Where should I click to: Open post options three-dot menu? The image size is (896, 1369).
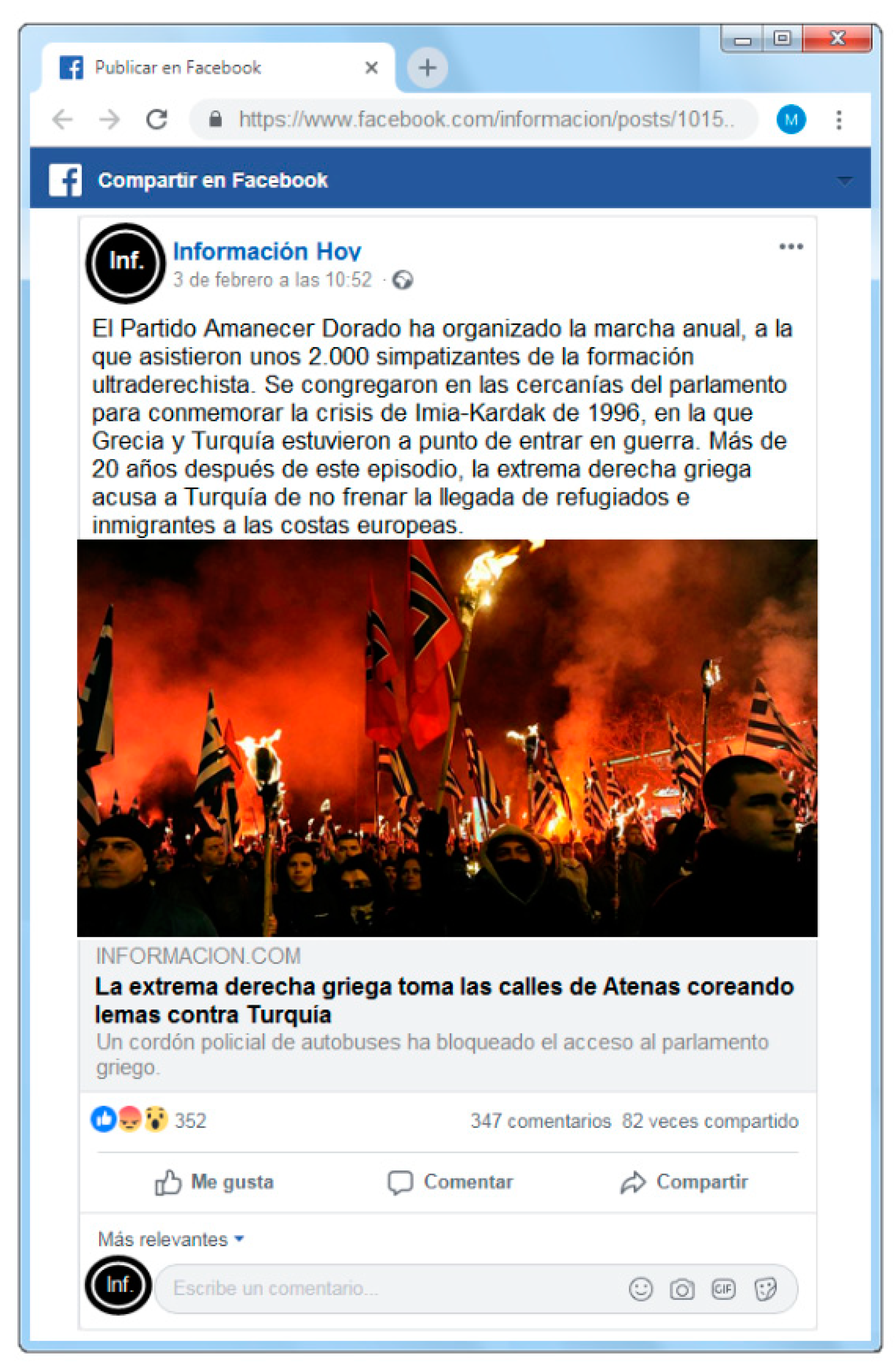coord(791,247)
